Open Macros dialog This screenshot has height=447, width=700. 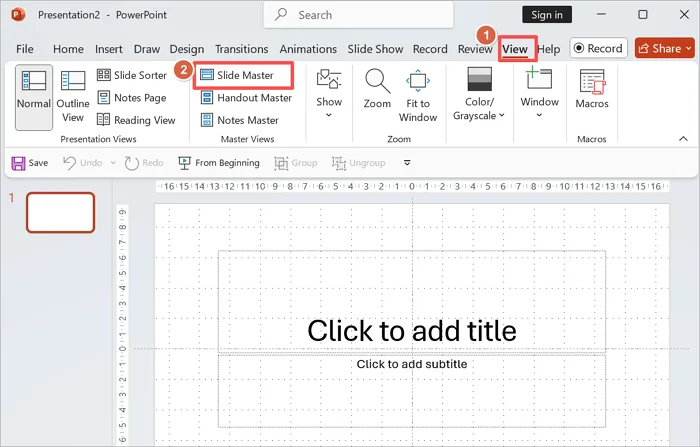click(x=592, y=89)
